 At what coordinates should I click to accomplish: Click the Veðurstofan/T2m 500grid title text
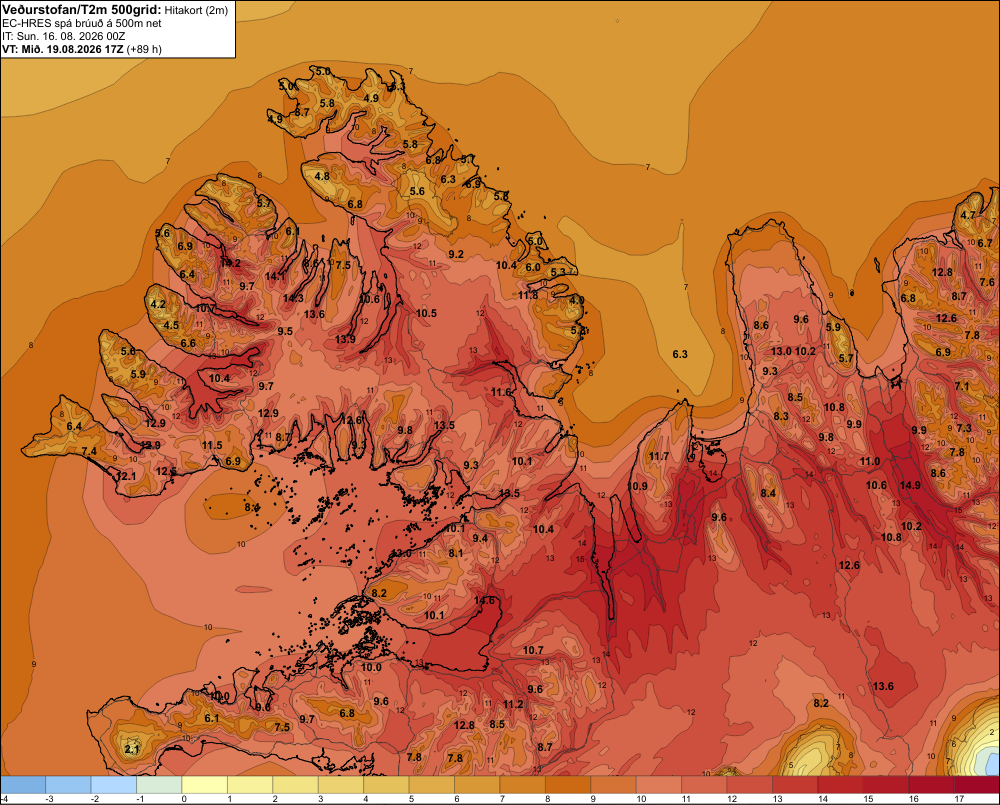tap(82, 10)
